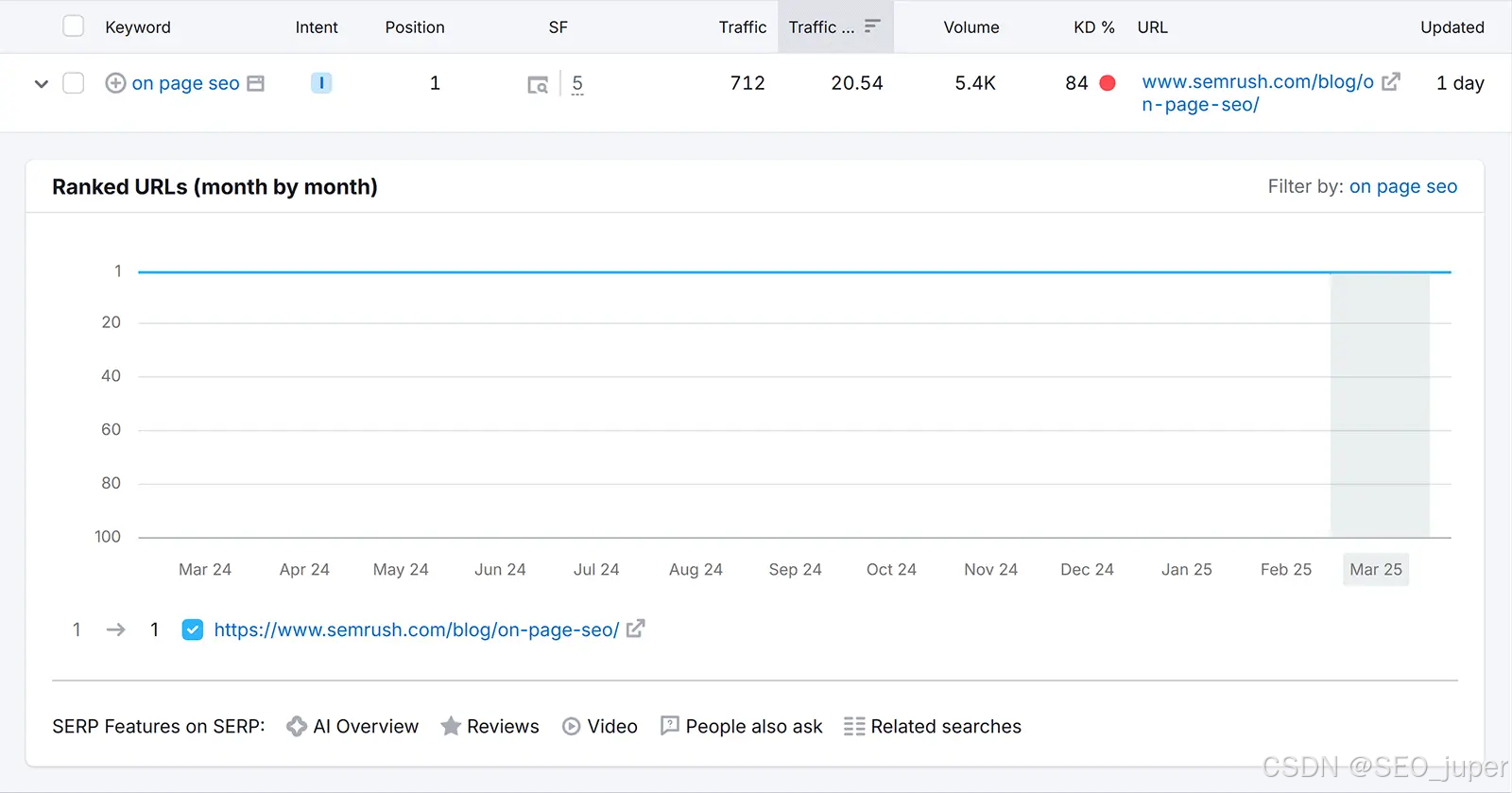Select Mar 24 on the chart axis
The width and height of the screenshot is (1512, 793).
pyautogui.click(x=205, y=569)
